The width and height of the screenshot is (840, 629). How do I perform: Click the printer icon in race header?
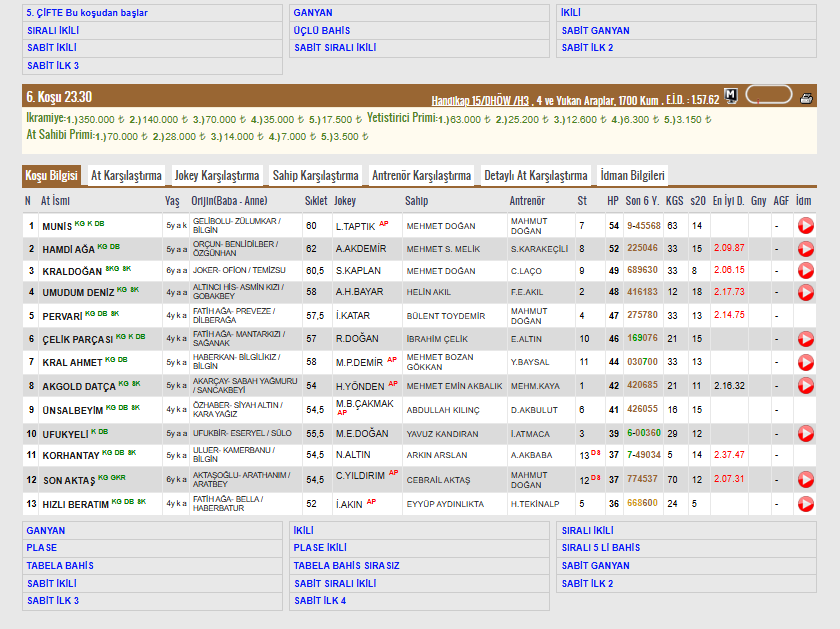click(x=806, y=98)
